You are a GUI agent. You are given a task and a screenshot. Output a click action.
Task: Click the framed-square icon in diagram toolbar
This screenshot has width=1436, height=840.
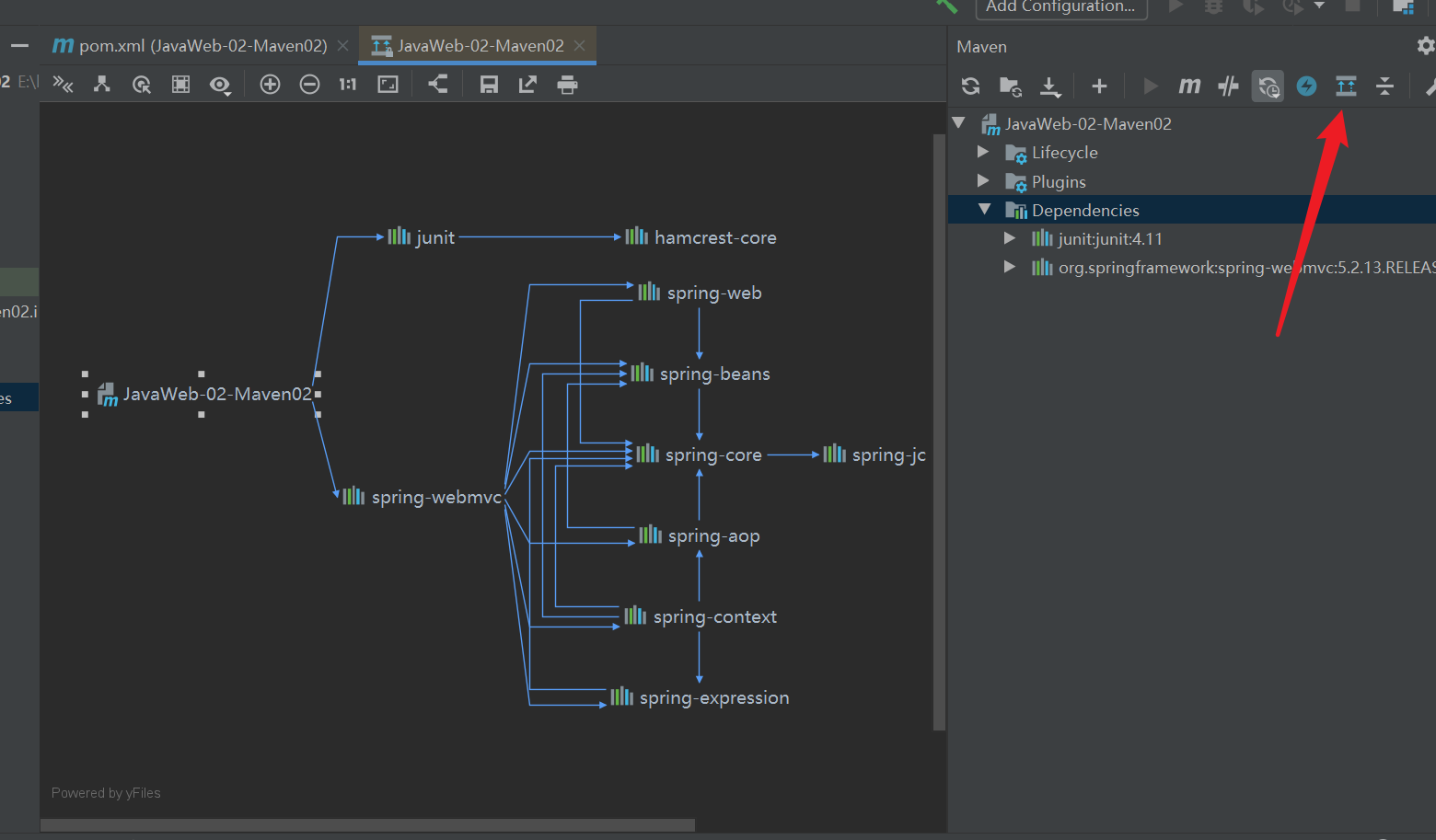[180, 85]
